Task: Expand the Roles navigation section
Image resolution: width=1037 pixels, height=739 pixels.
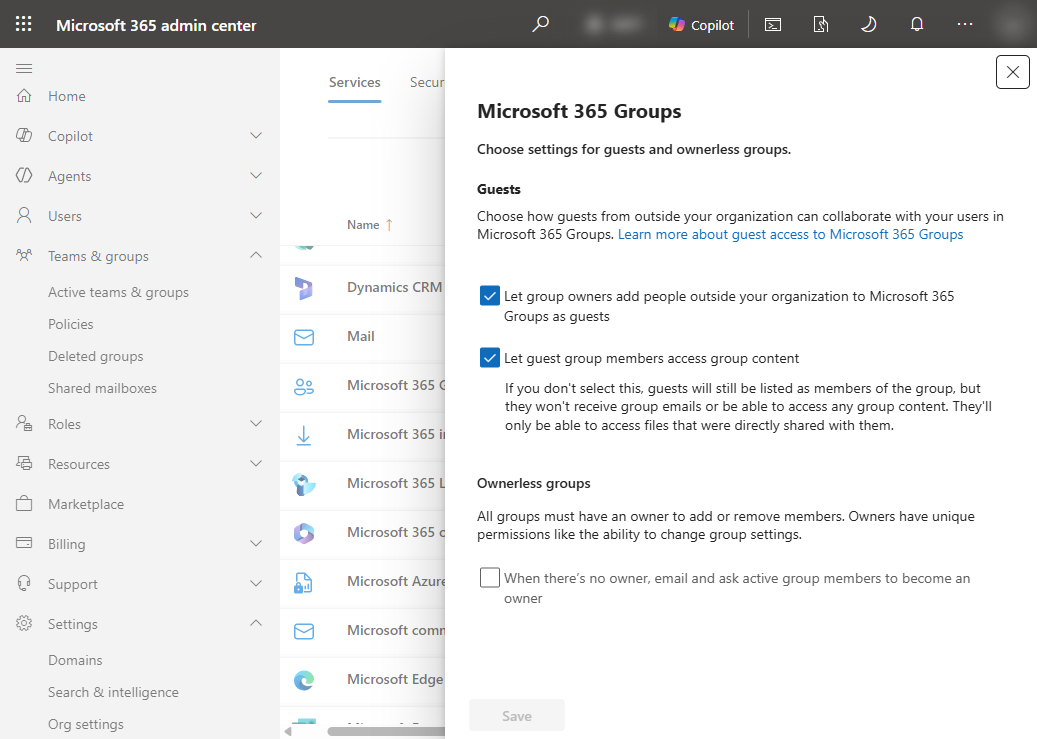Action: (256, 423)
